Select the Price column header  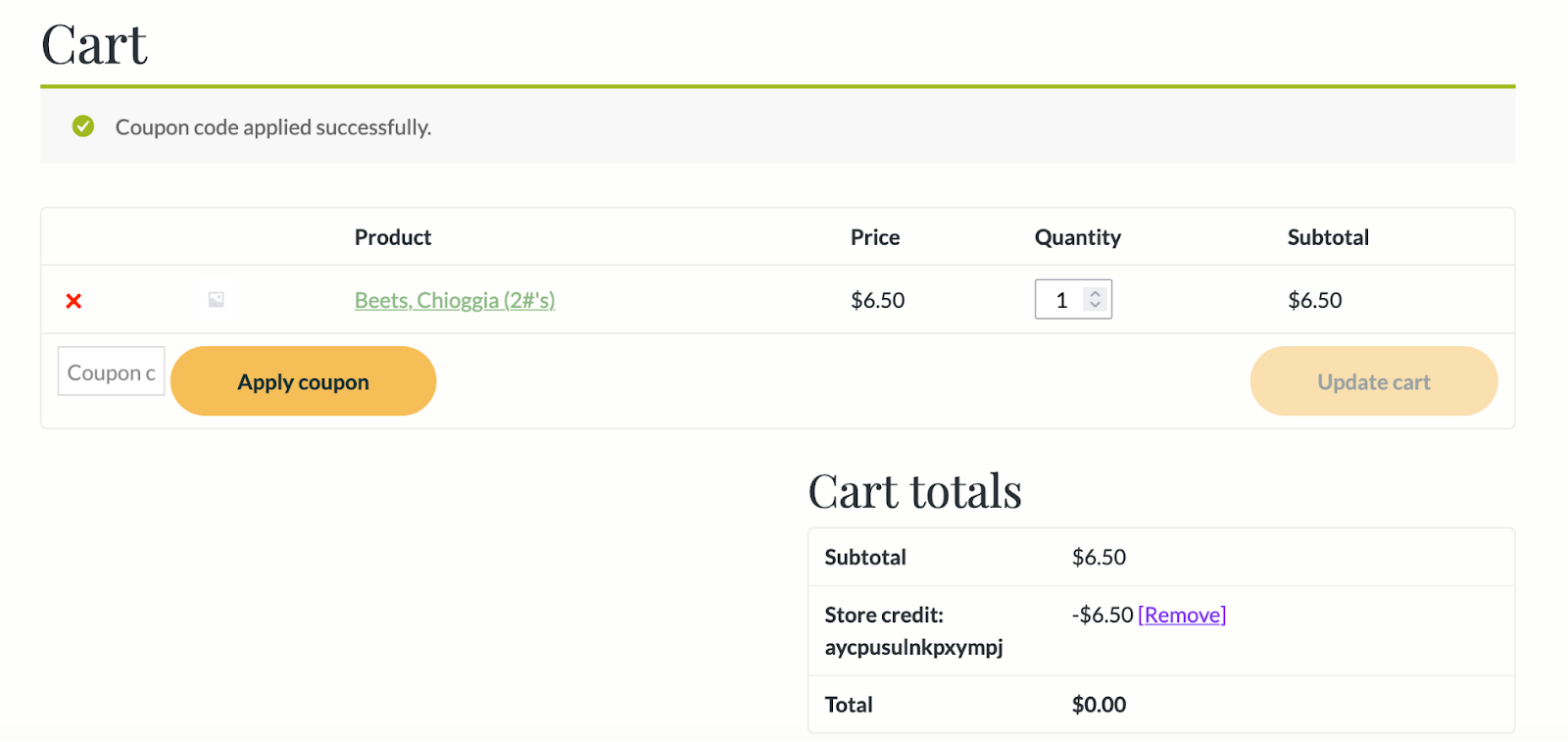pyautogui.click(x=875, y=237)
